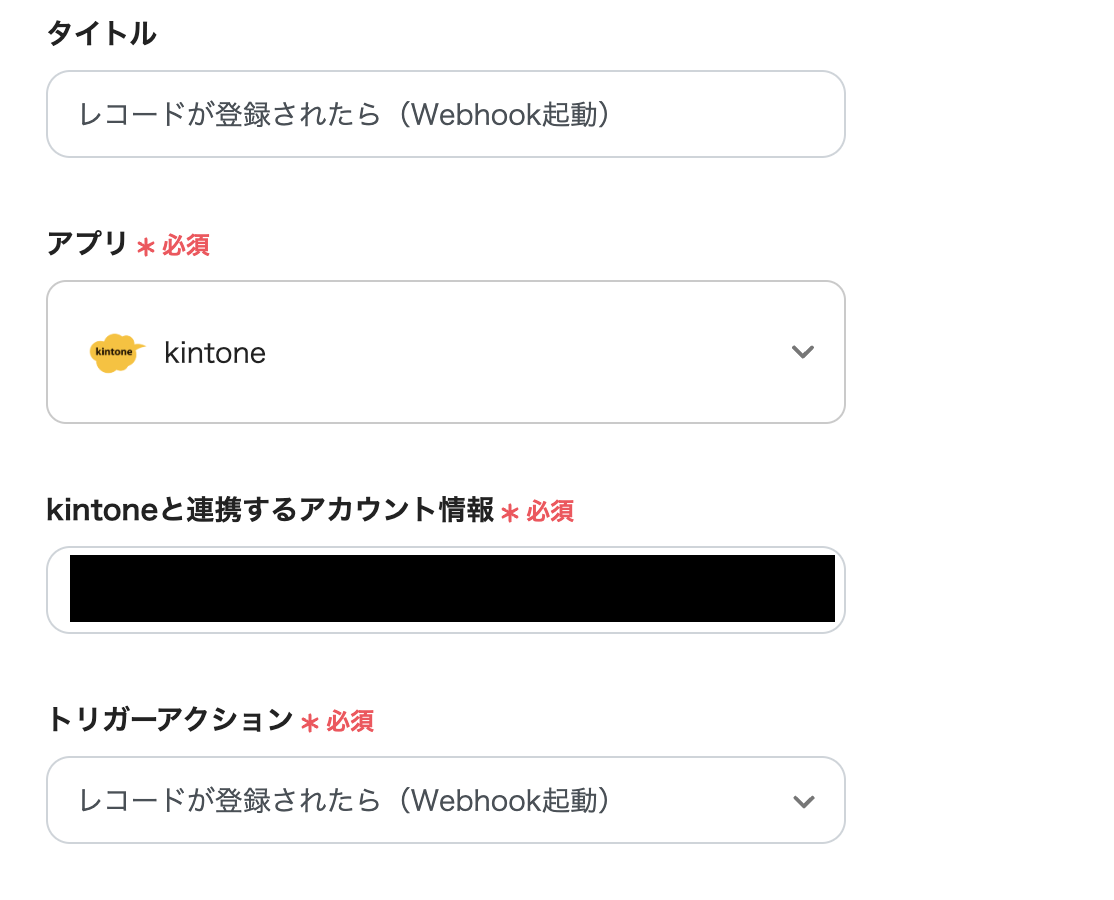Image resolution: width=1114 pixels, height=900 pixels.
Task: Click the red asterisk beside トリガーアクション
Action: click(x=310, y=723)
